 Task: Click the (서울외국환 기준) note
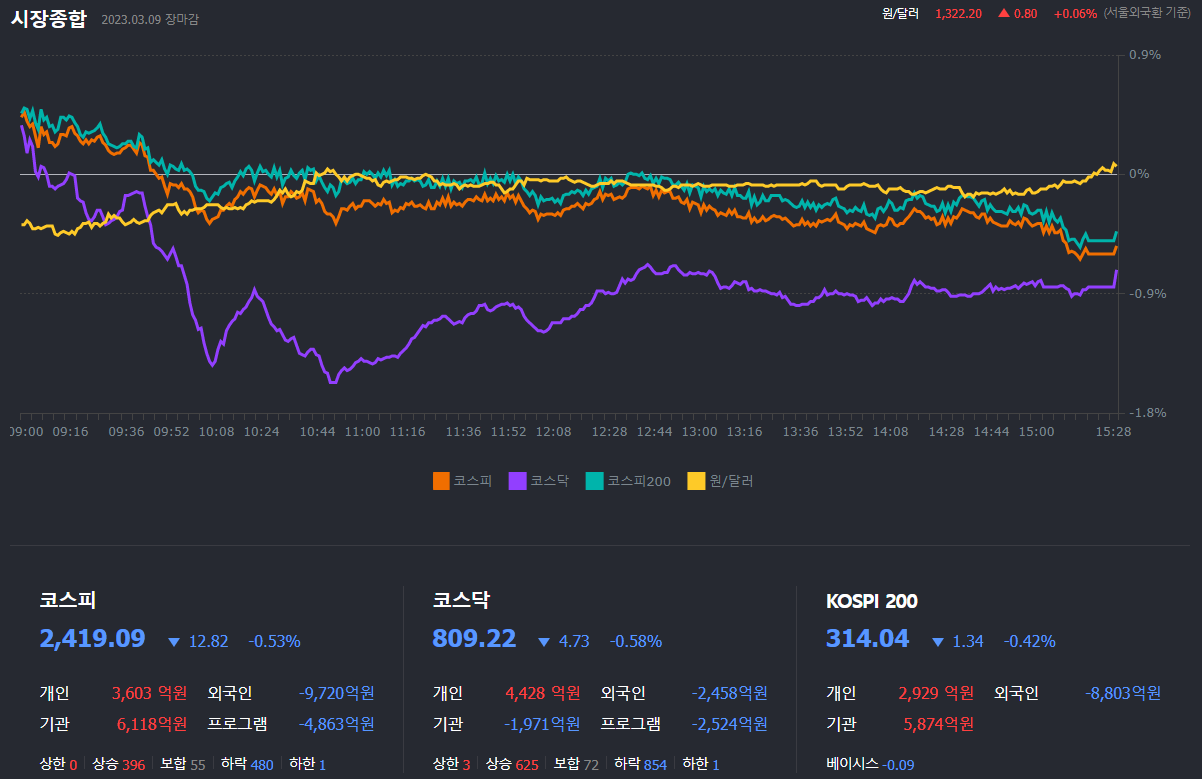tap(1147, 13)
